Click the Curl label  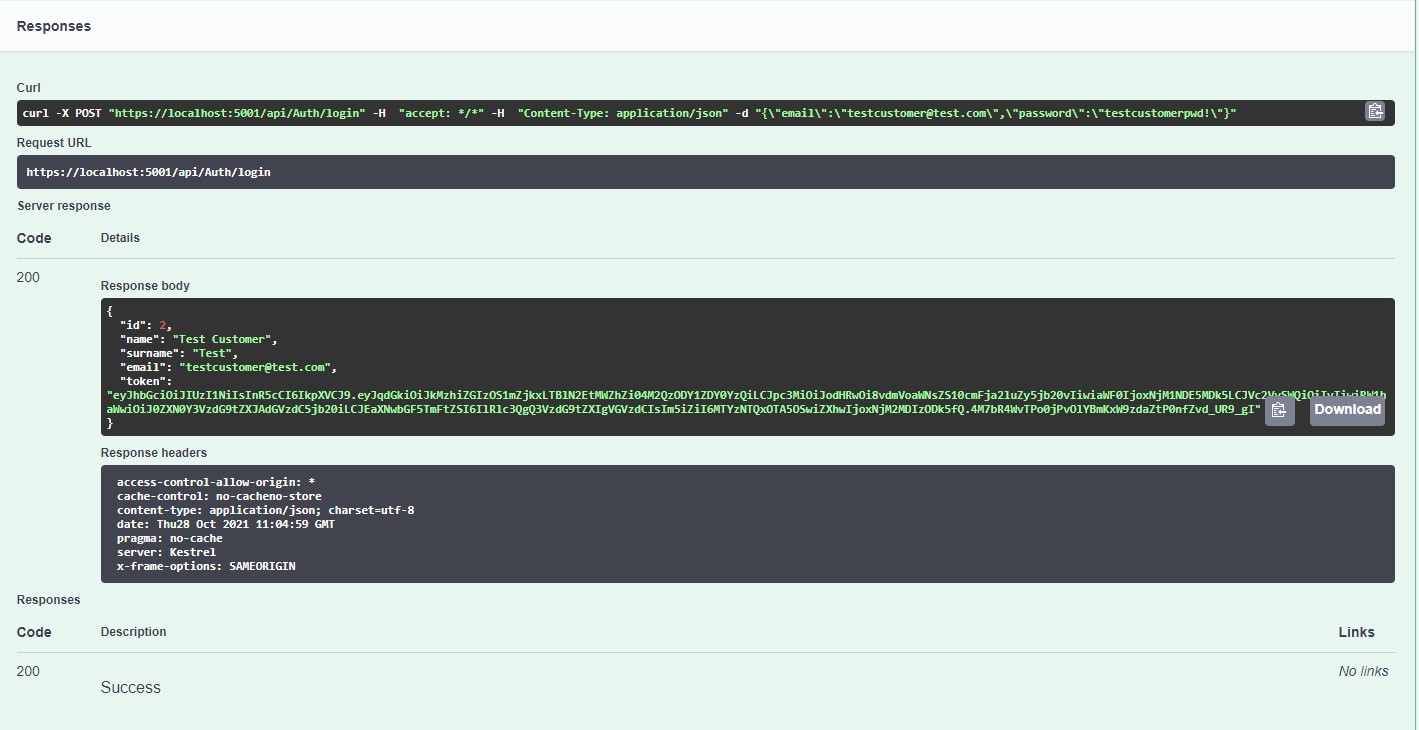[29, 88]
